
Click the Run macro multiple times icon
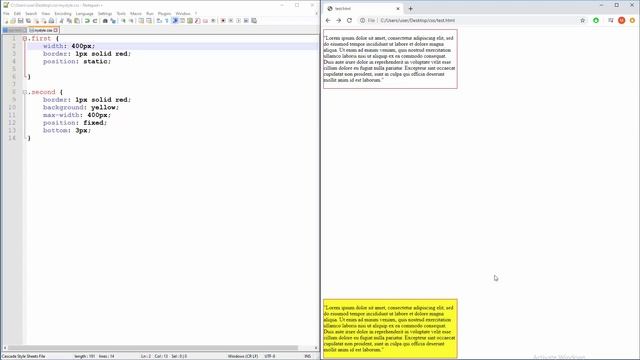tap(246, 21)
